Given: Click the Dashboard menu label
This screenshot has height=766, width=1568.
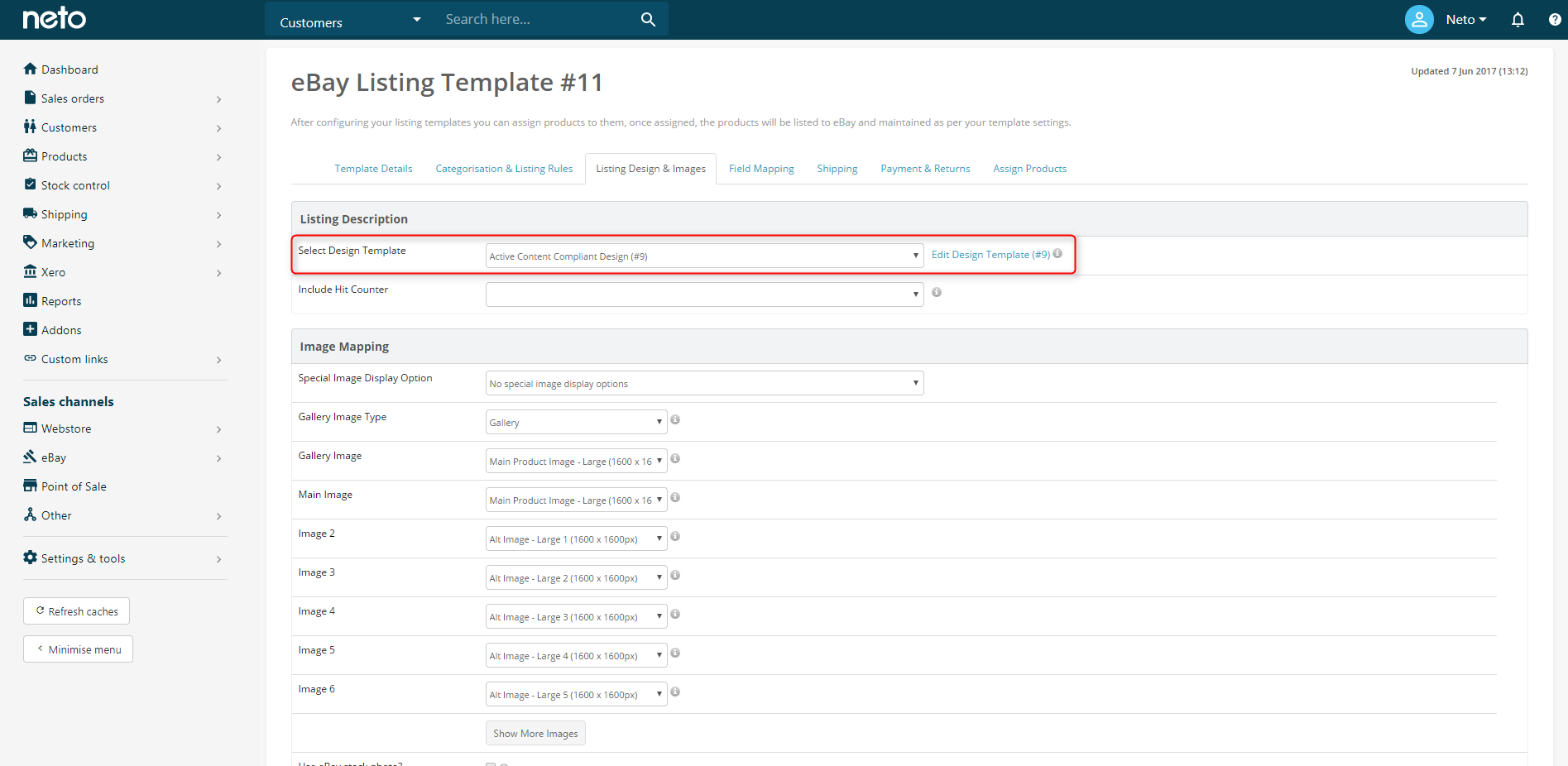Looking at the screenshot, I should click(70, 69).
